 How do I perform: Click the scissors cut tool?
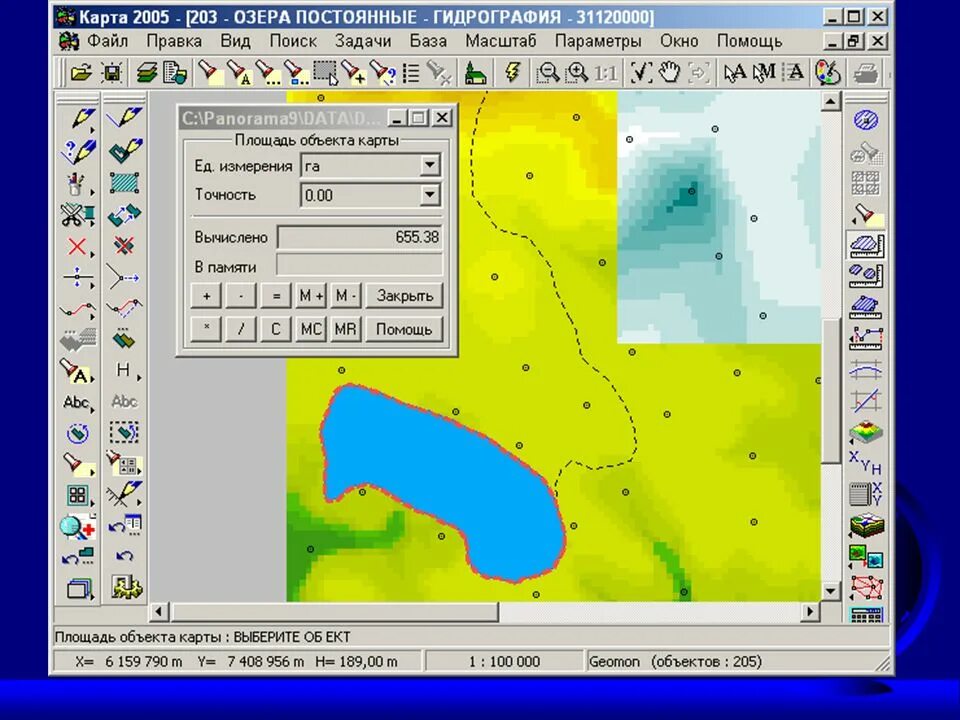[x=78, y=215]
